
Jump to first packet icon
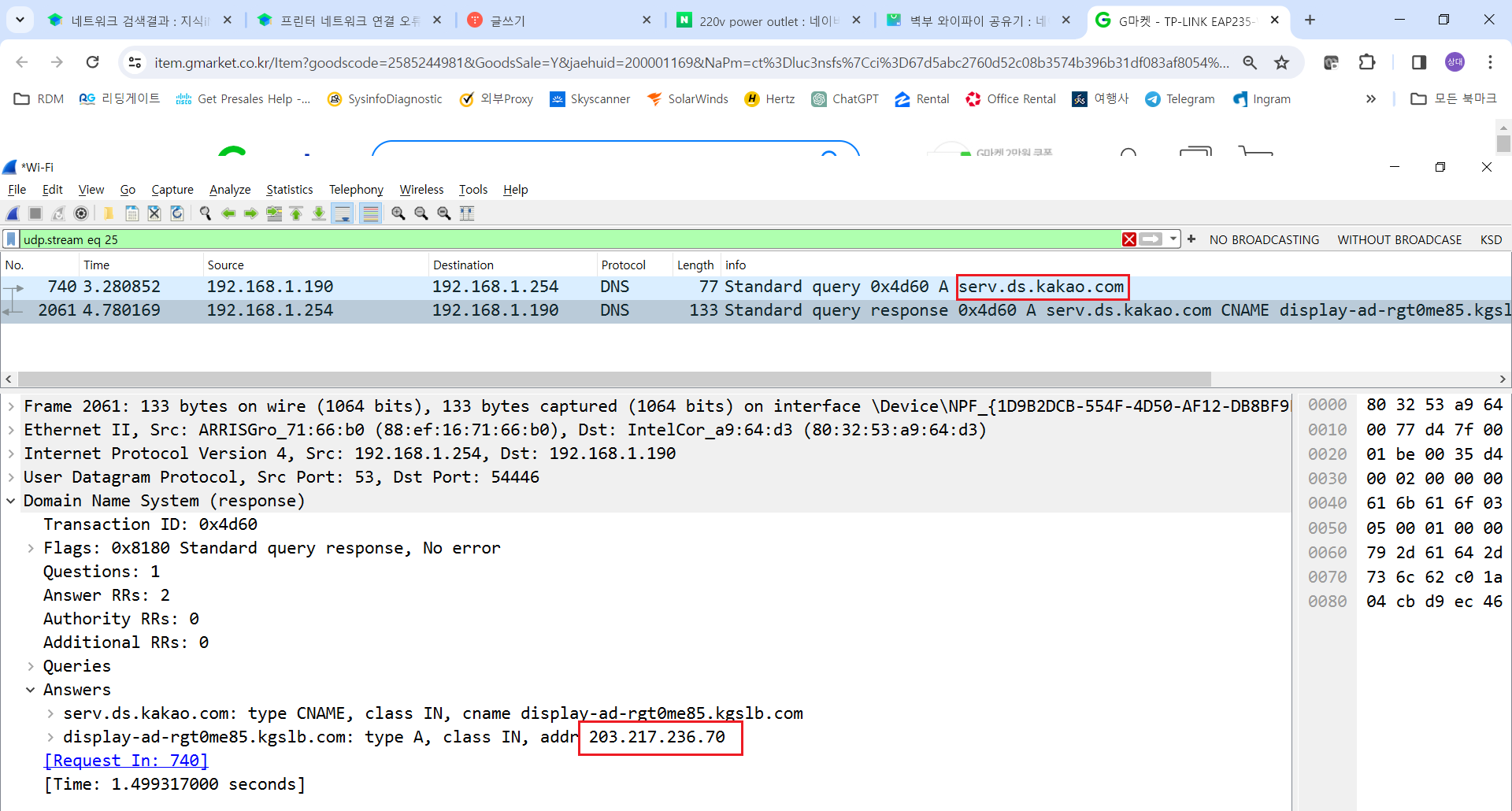point(296,213)
